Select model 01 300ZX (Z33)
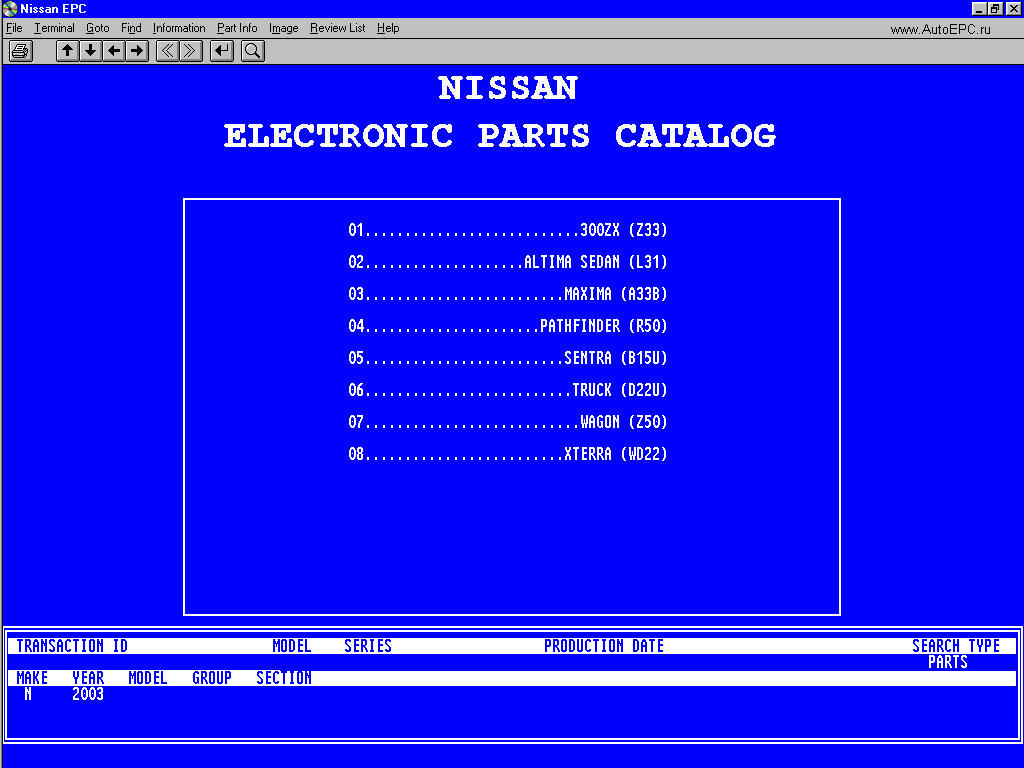 tap(507, 230)
